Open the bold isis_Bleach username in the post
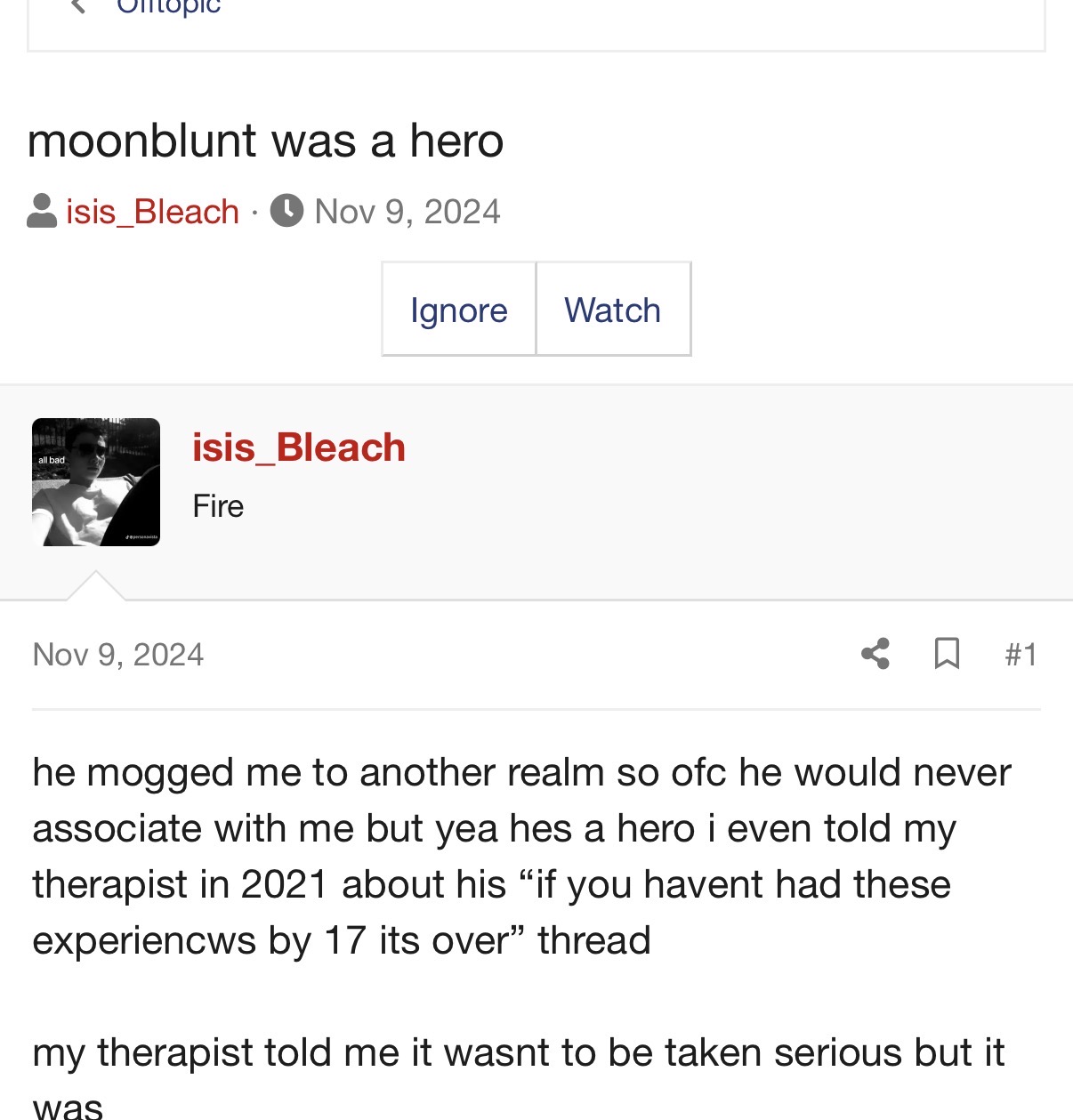This screenshot has width=1073, height=1120. 299,447
